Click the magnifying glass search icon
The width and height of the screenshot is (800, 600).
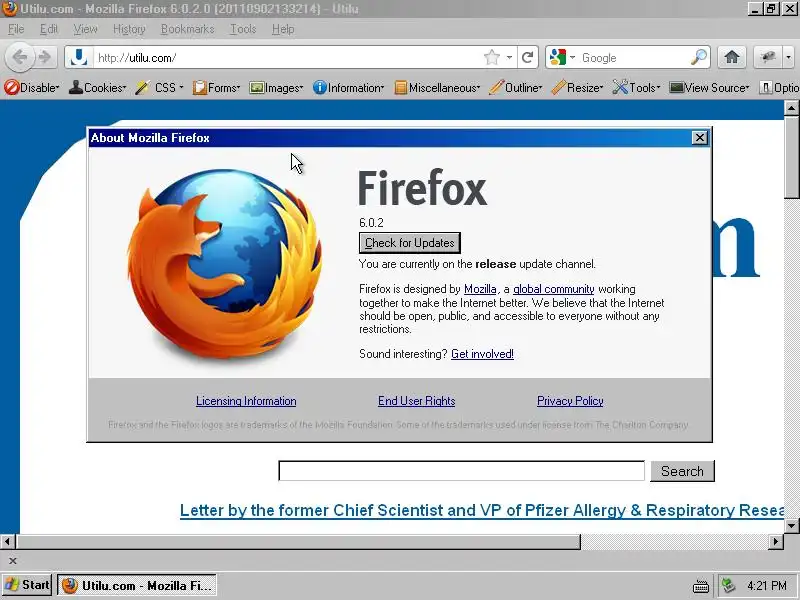pos(699,57)
